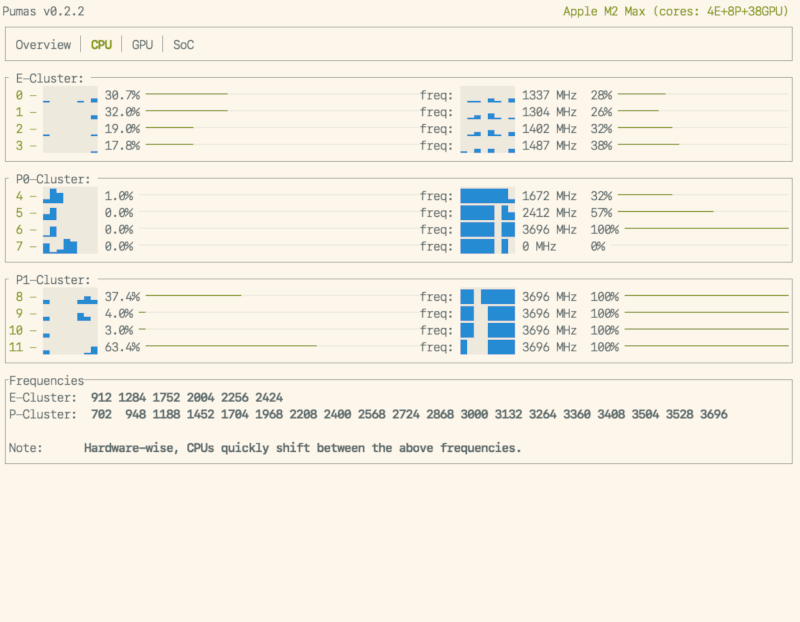The width and height of the screenshot is (800, 622).
Task: Open the GPU tab
Action: [142, 45]
